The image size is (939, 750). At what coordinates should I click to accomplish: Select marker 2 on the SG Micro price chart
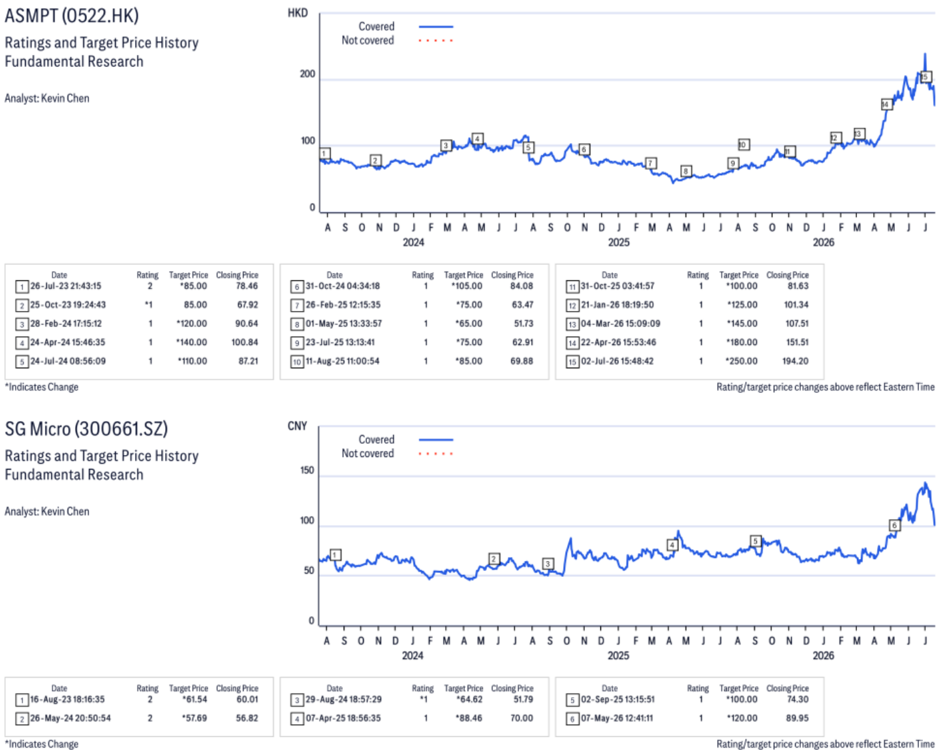(494, 559)
